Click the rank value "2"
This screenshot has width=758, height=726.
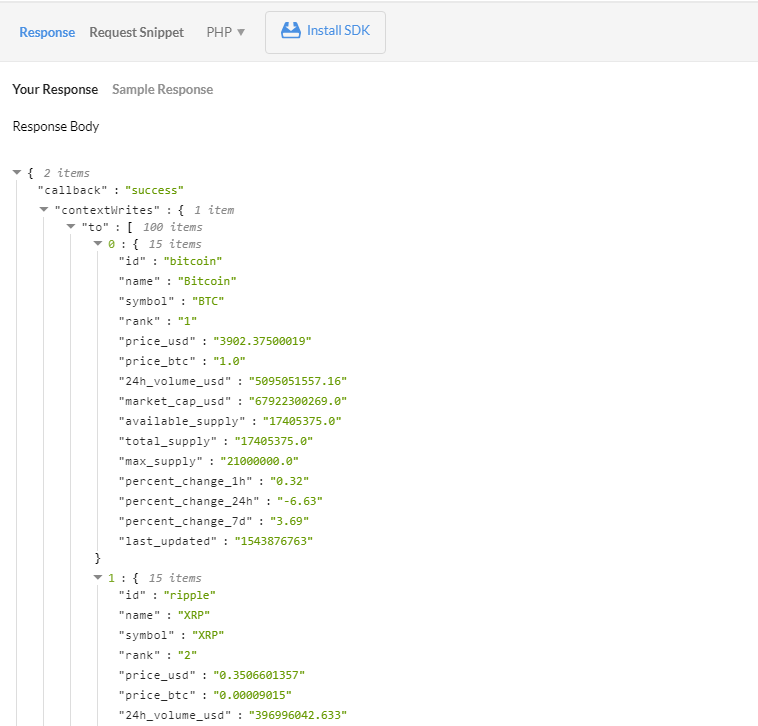[187, 655]
